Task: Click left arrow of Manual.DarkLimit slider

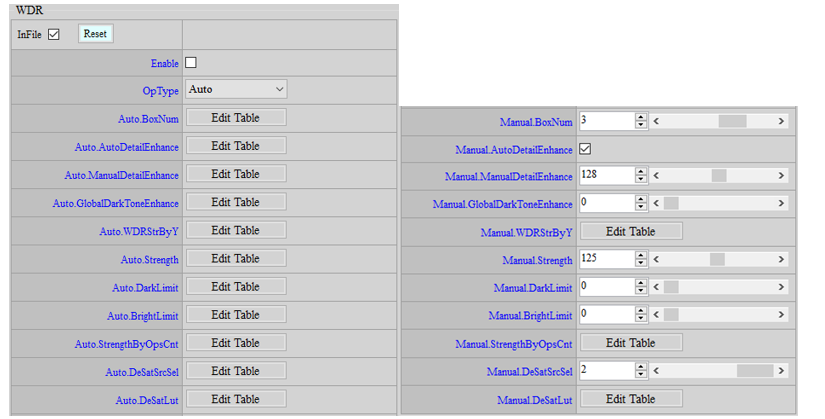Action: 657,288
